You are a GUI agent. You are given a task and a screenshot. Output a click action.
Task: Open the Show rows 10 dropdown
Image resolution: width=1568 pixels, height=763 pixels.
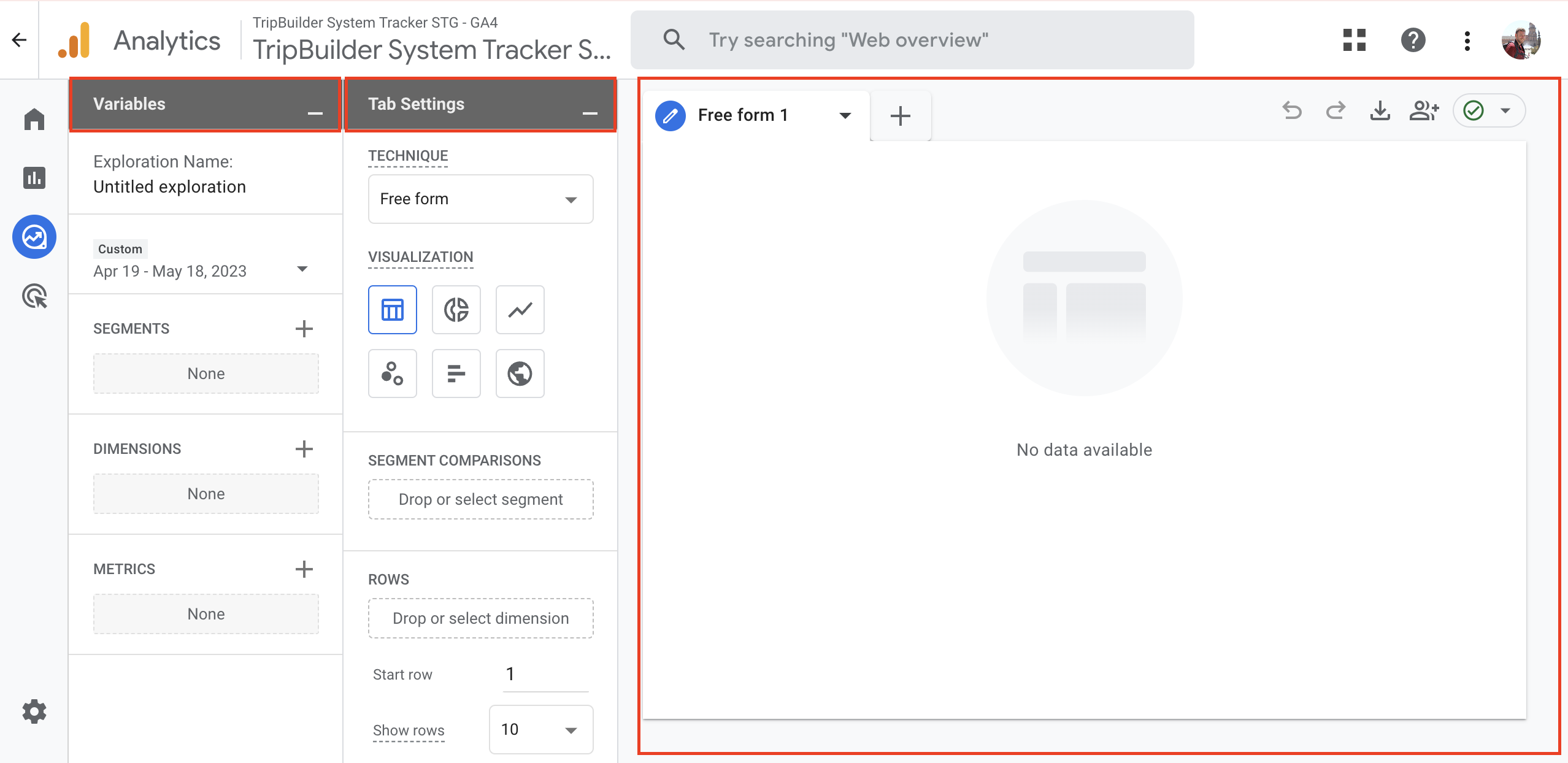coord(541,729)
